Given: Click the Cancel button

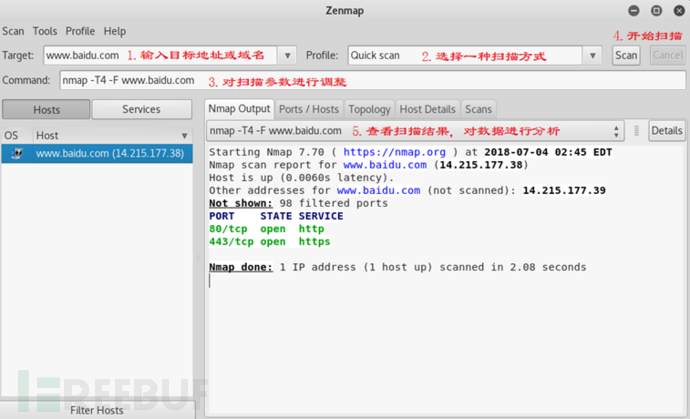Looking at the screenshot, I should click(668, 55).
